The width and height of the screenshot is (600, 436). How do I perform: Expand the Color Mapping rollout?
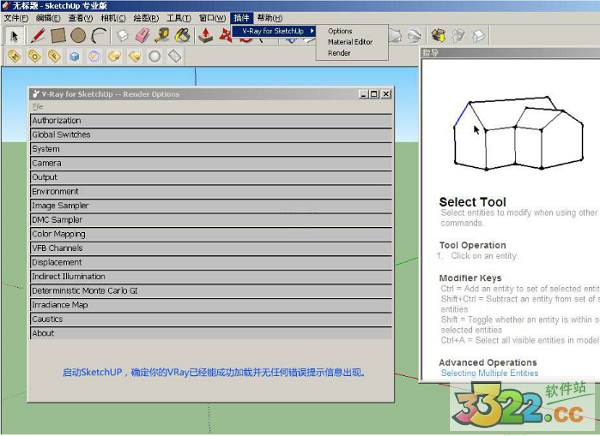click(x=211, y=234)
